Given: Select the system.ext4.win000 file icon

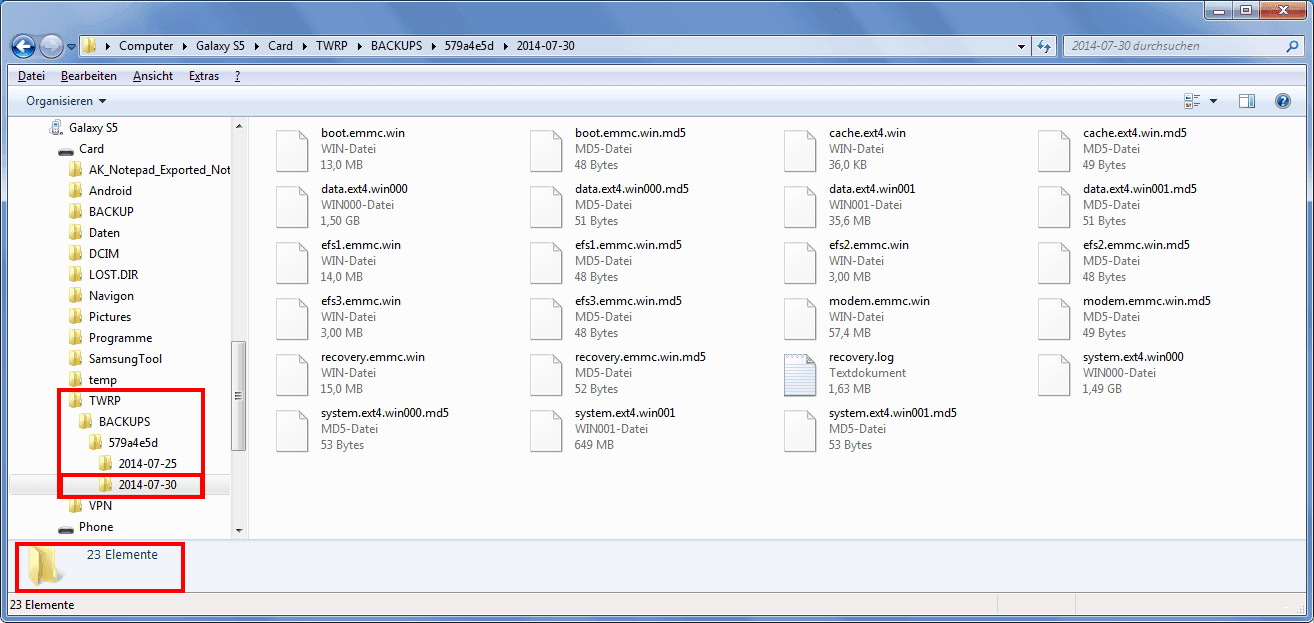Looking at the screenshot, I should tap(1054, 373).
